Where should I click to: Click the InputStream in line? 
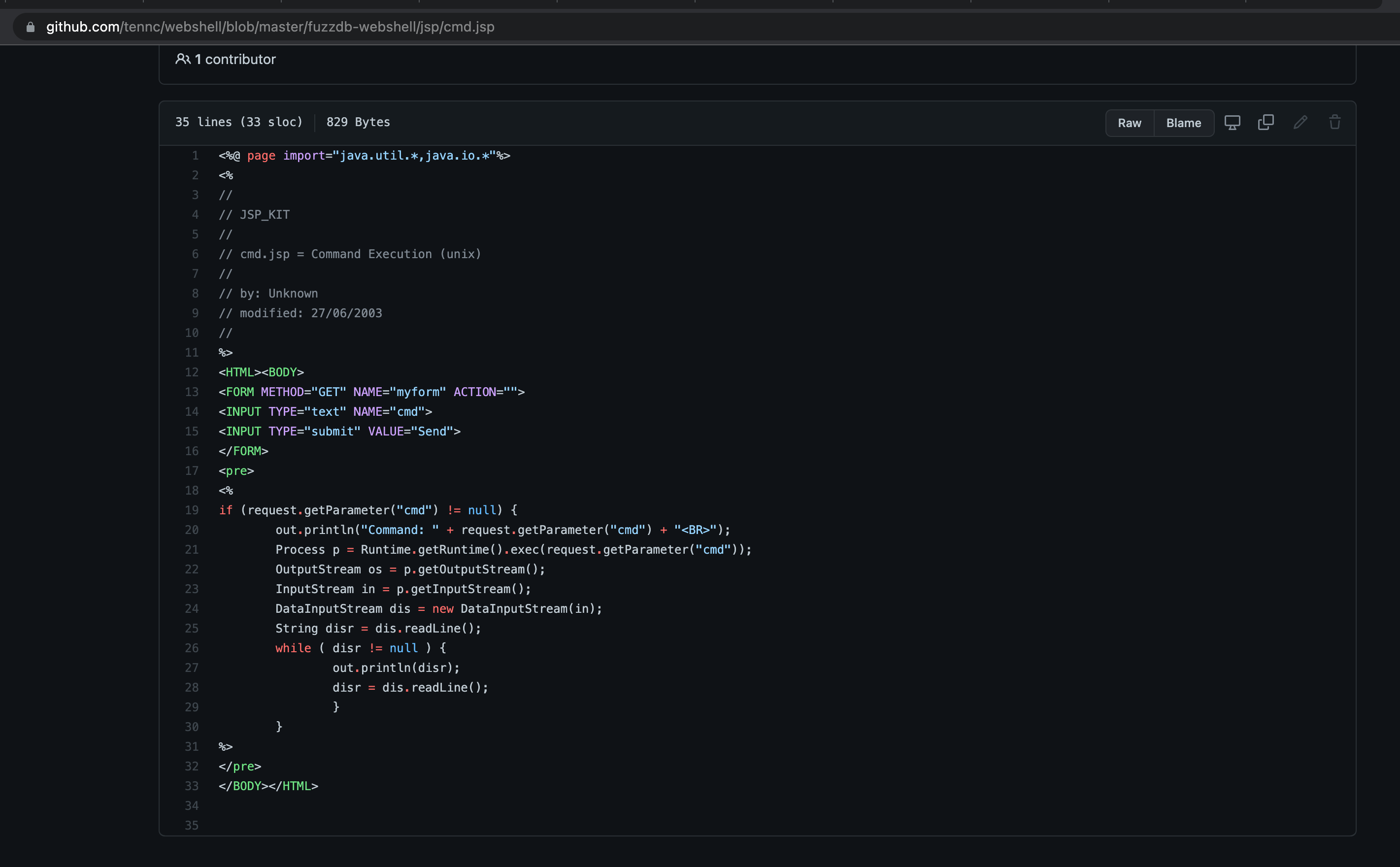tap(403, 589)
